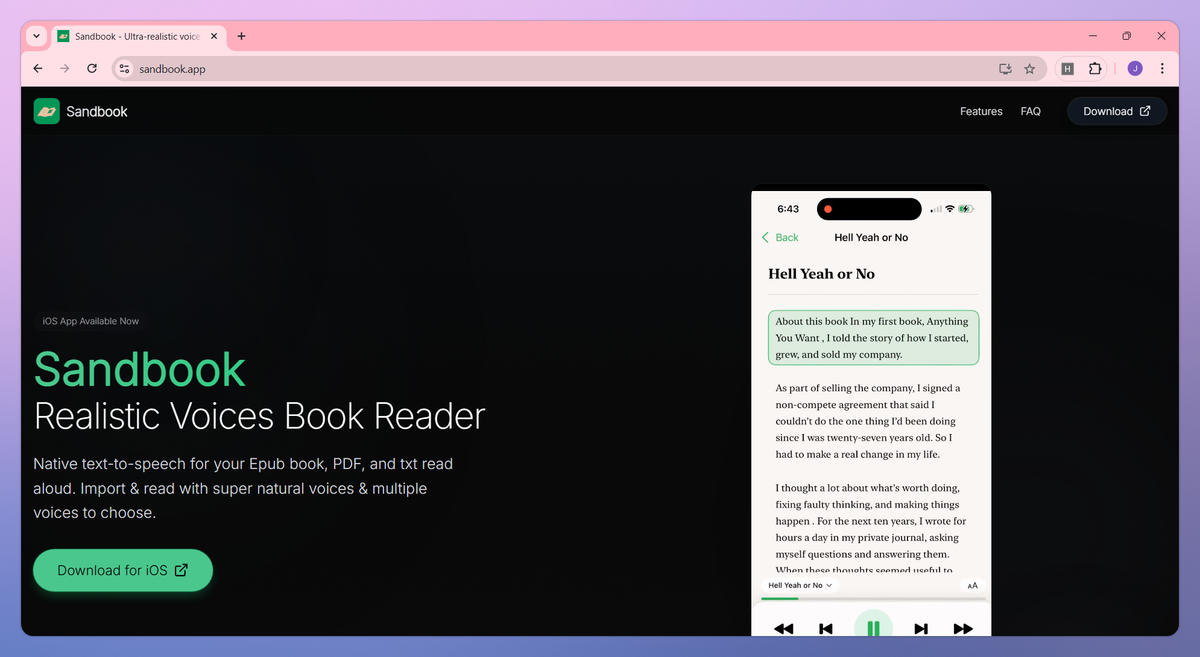Minimize the browser window
The height and width of the screenshot is (657, 1200).
(1092, 36)
